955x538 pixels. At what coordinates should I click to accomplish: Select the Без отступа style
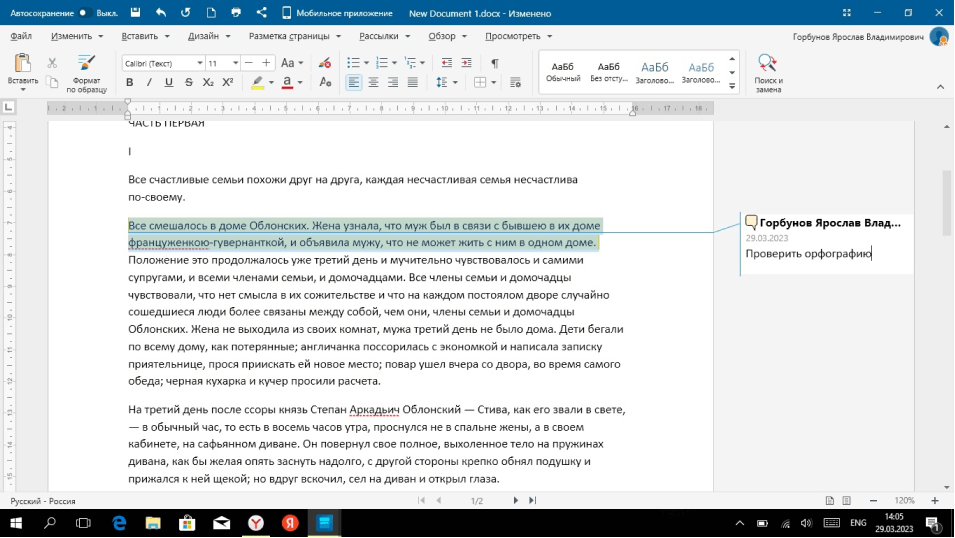click(608, 72)
